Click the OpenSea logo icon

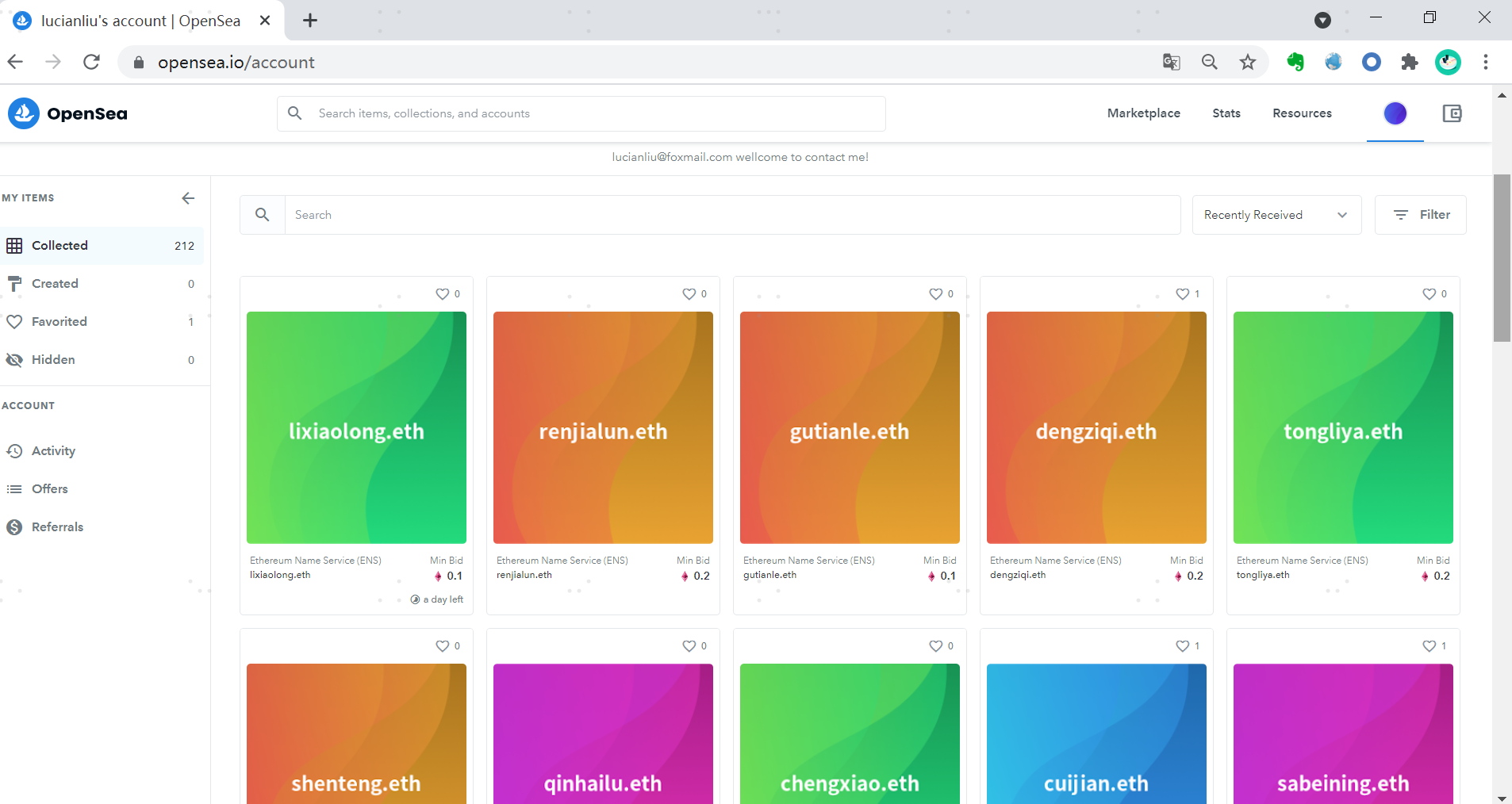(x=24, y=113)
